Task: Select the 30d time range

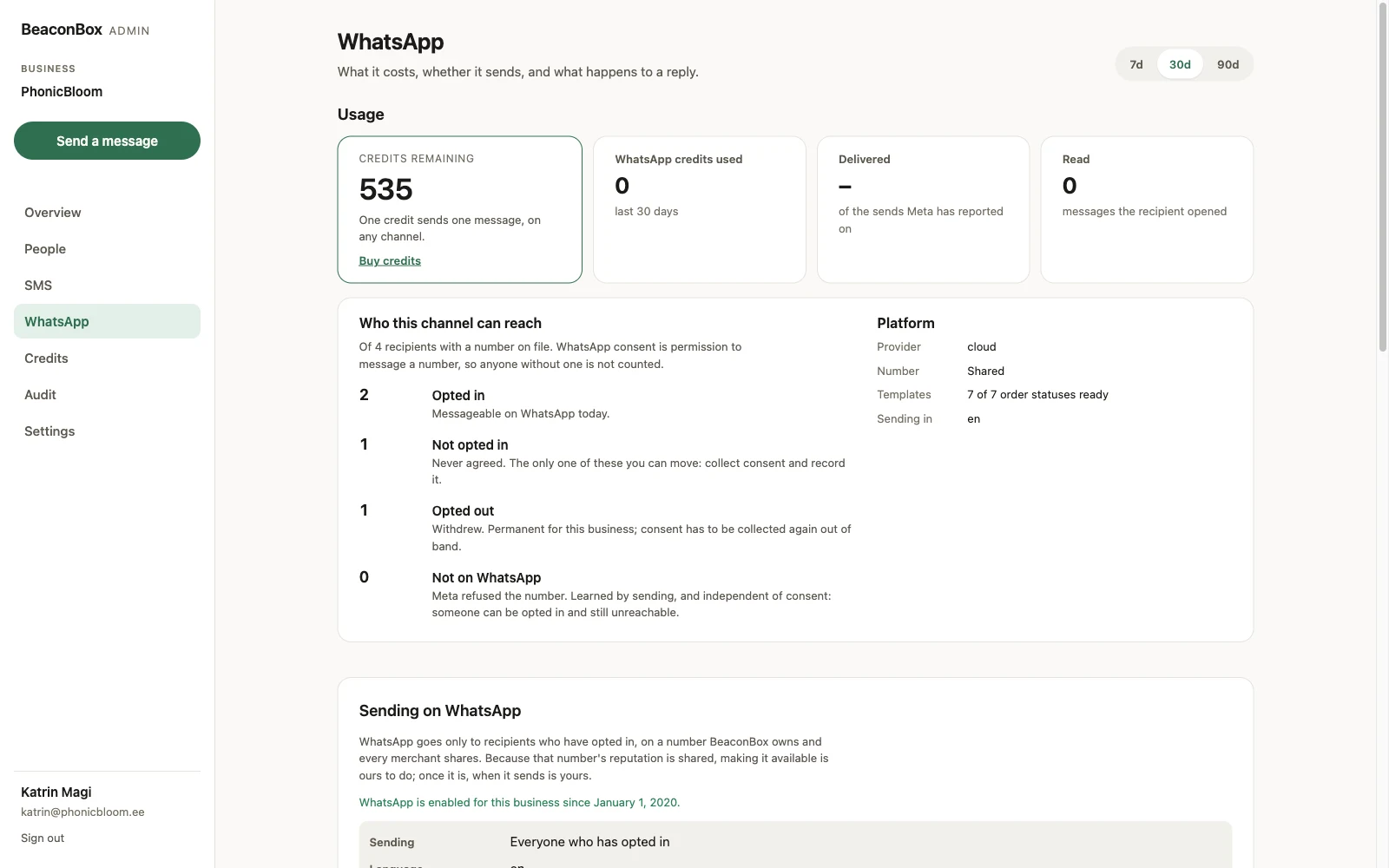Action: tap(1180, 64)
